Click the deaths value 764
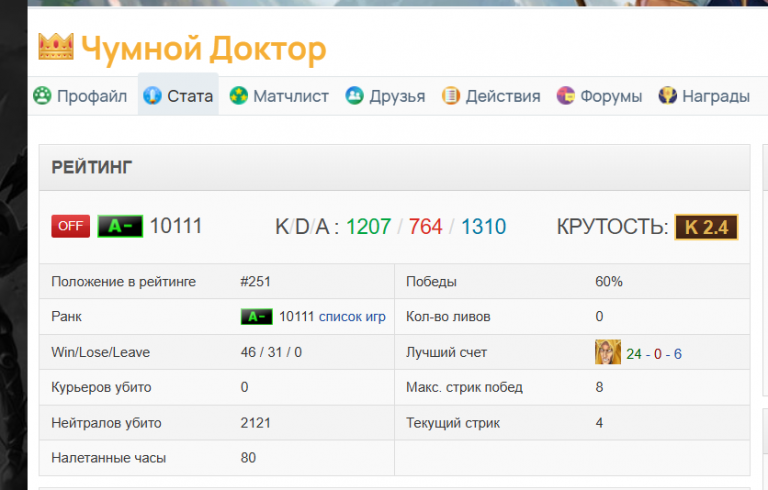 click(x=426, y=227)
